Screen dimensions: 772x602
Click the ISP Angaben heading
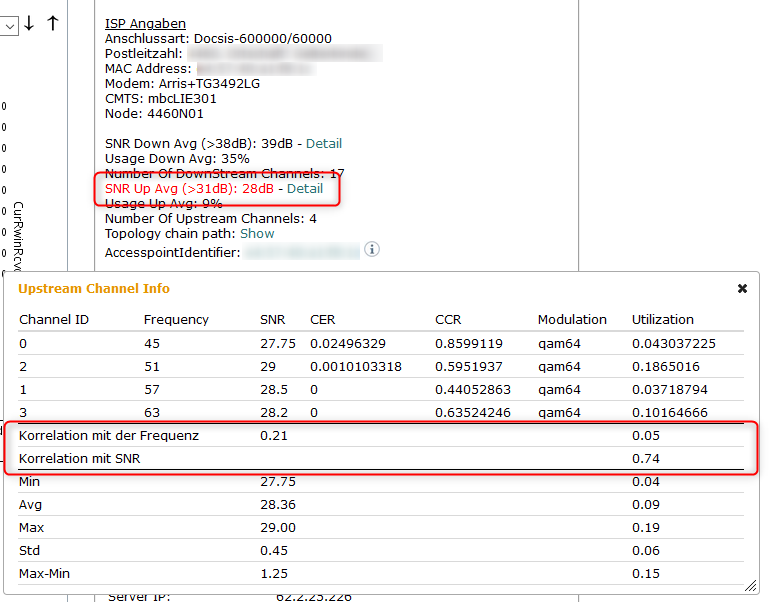click(x=145, y=23)
